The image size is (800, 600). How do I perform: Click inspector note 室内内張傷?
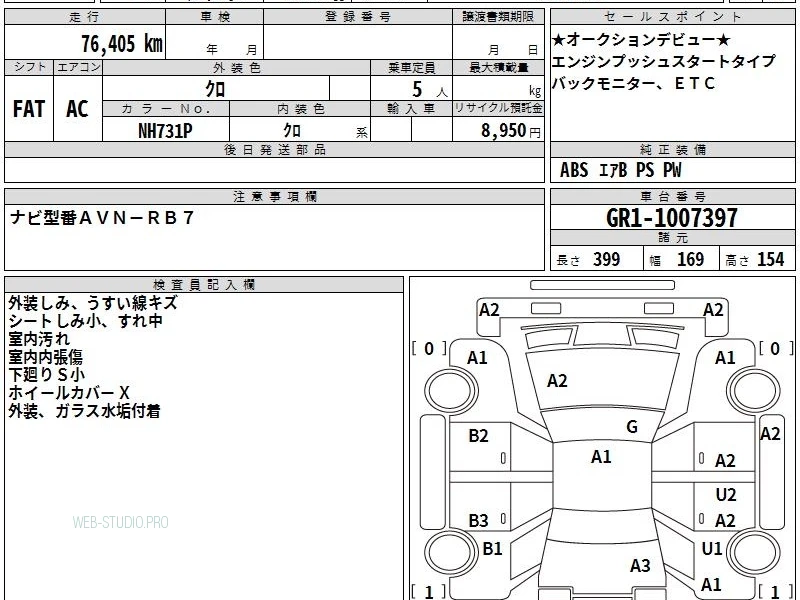point(45,356)
